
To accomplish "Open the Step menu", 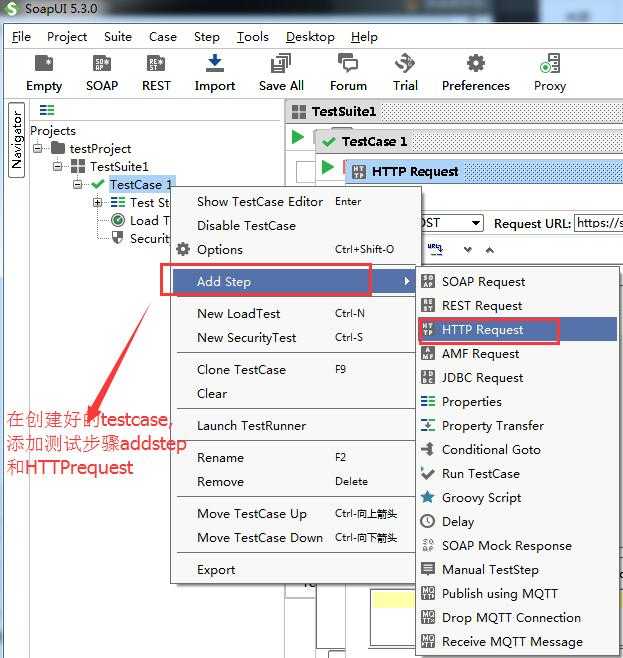I will point(206,37).
